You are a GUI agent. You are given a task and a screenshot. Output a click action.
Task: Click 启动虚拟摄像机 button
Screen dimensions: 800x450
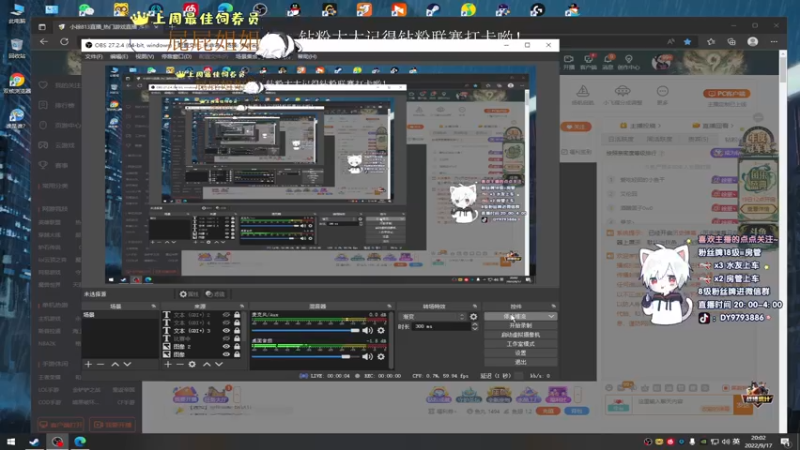coord(520,335)
